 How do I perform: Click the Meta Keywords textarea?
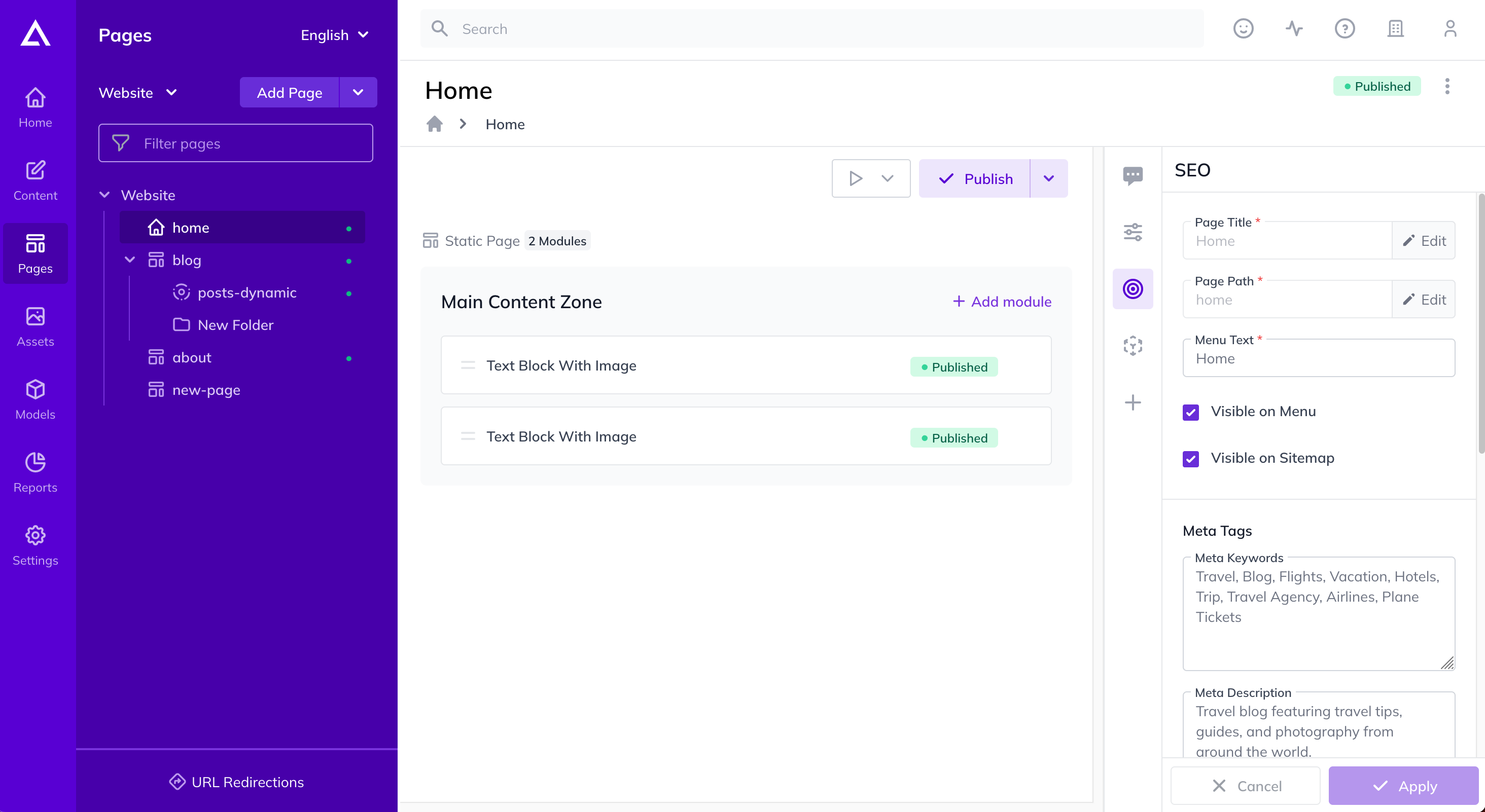click(1319, 614)
